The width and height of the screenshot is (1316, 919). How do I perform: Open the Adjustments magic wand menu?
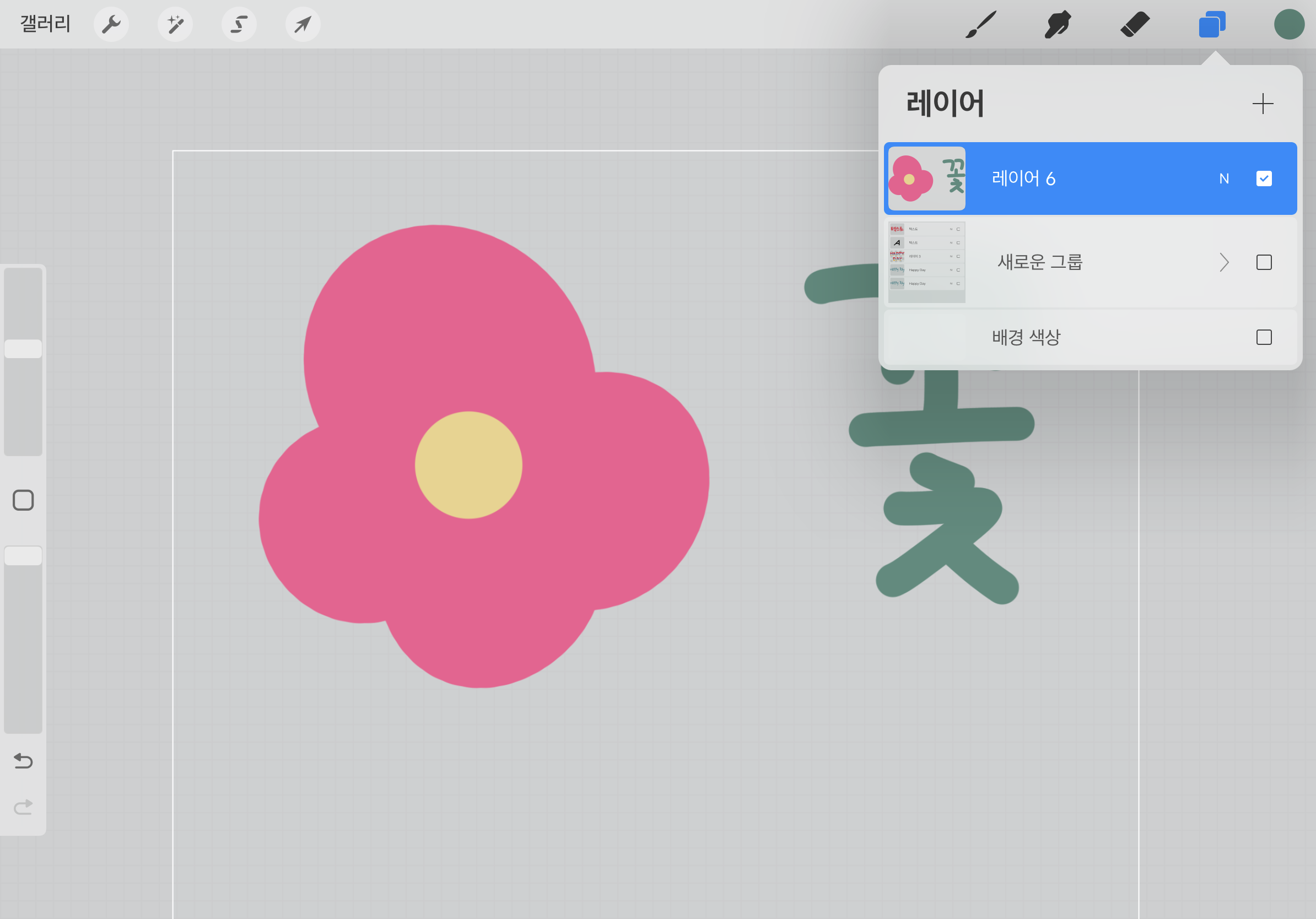tap(175, 24)
